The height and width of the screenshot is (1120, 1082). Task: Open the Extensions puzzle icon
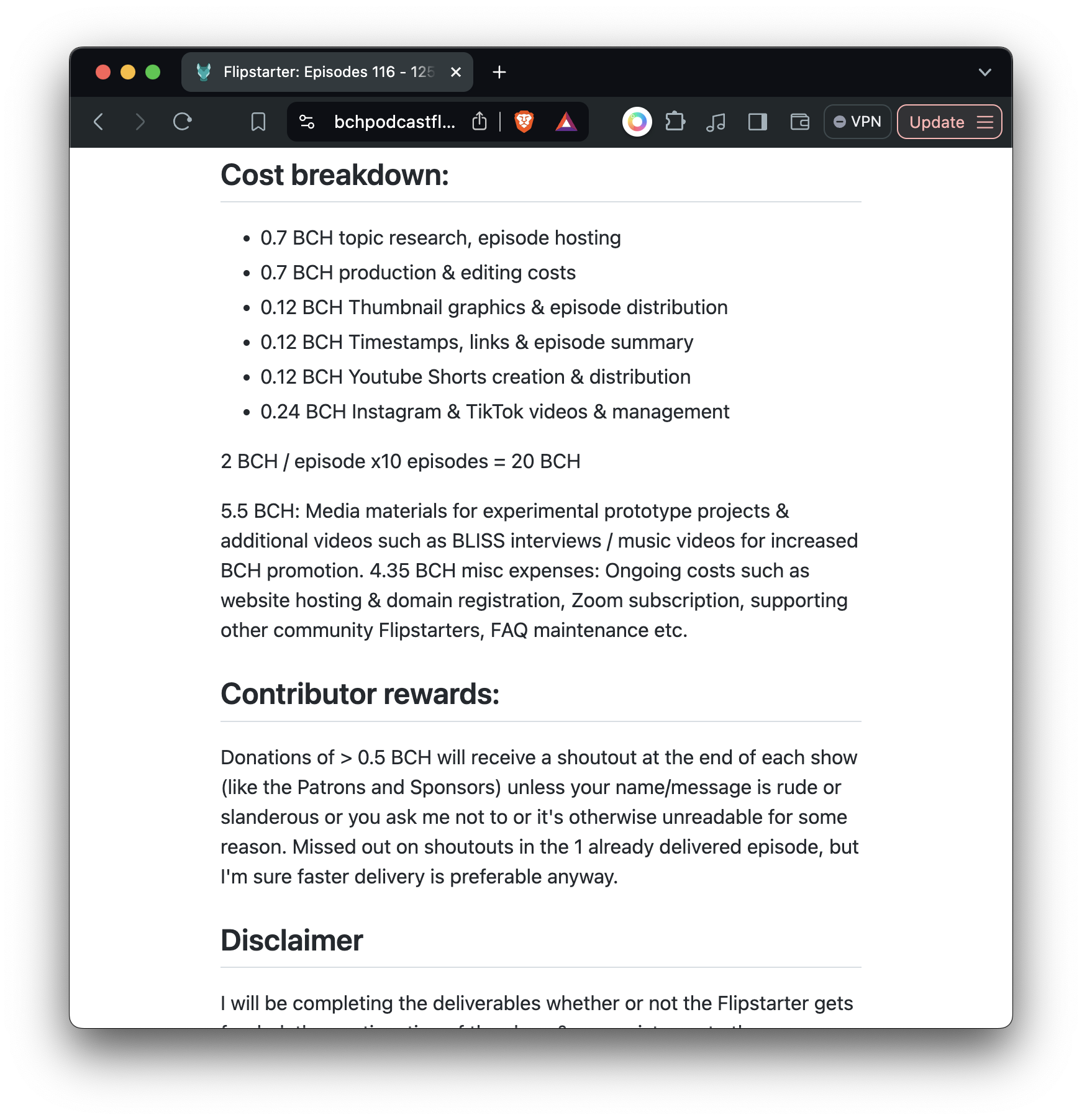675,122
